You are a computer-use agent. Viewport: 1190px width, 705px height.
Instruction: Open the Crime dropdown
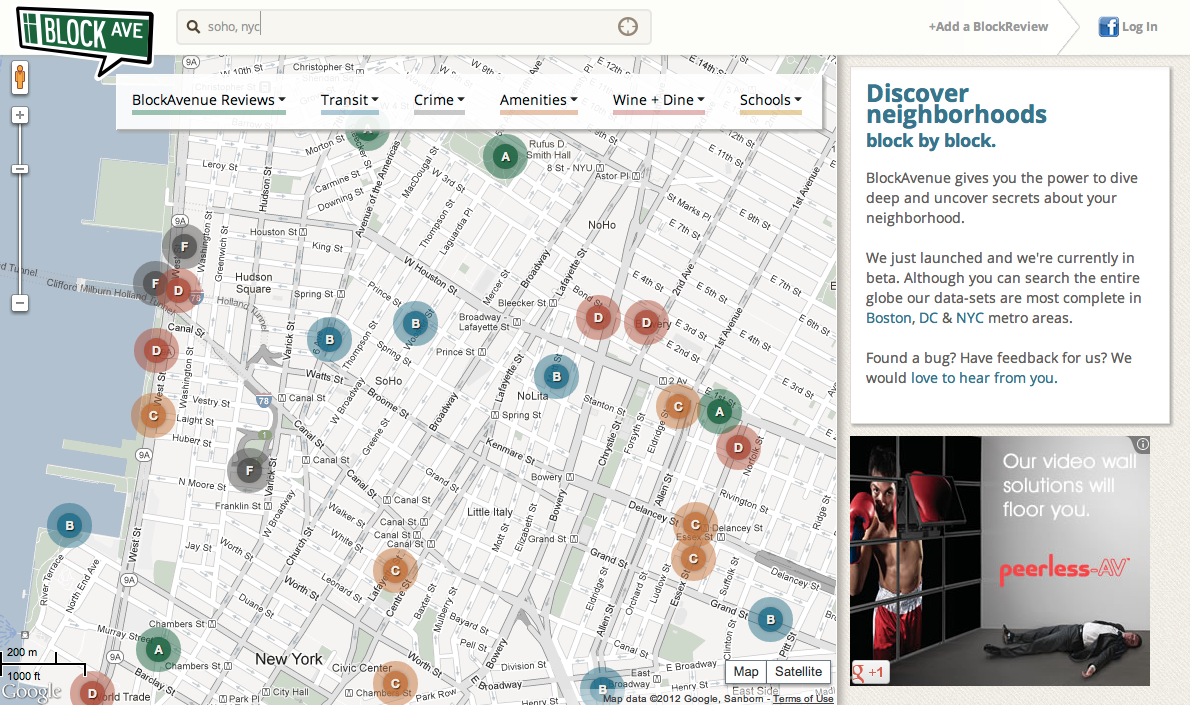pos(439,100)
